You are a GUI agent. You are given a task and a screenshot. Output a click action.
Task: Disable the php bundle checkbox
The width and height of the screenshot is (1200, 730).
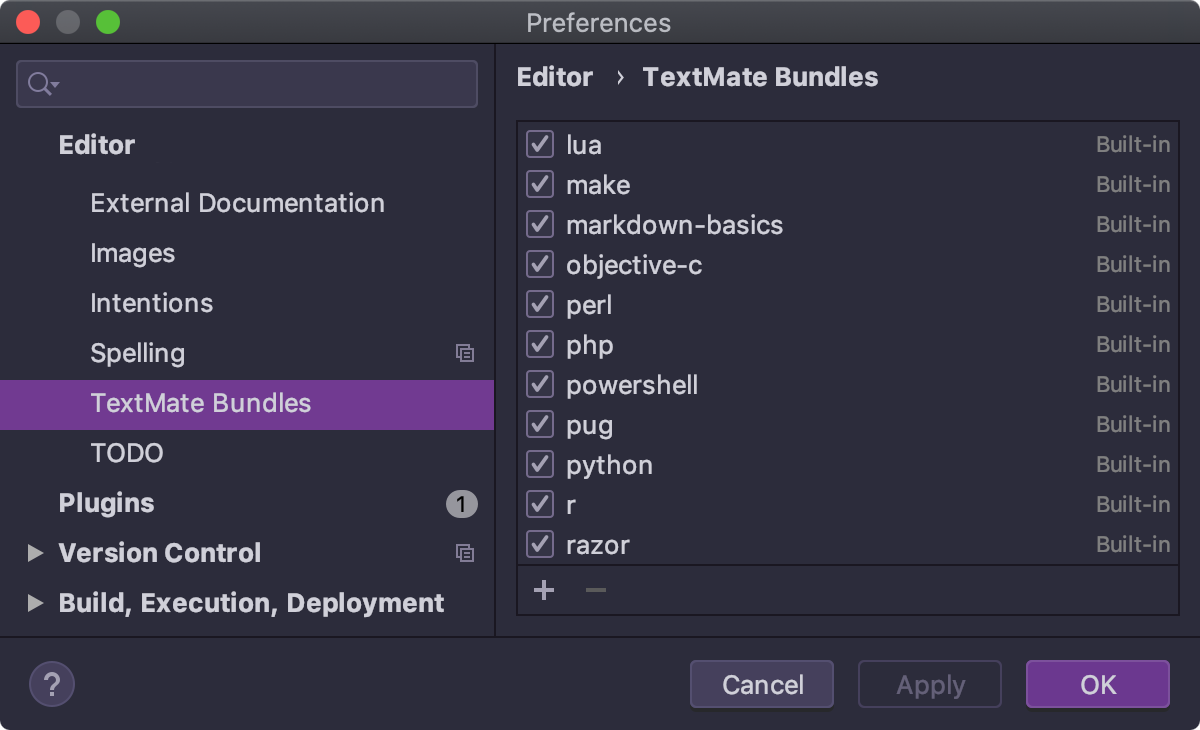(x=540, y=344)
